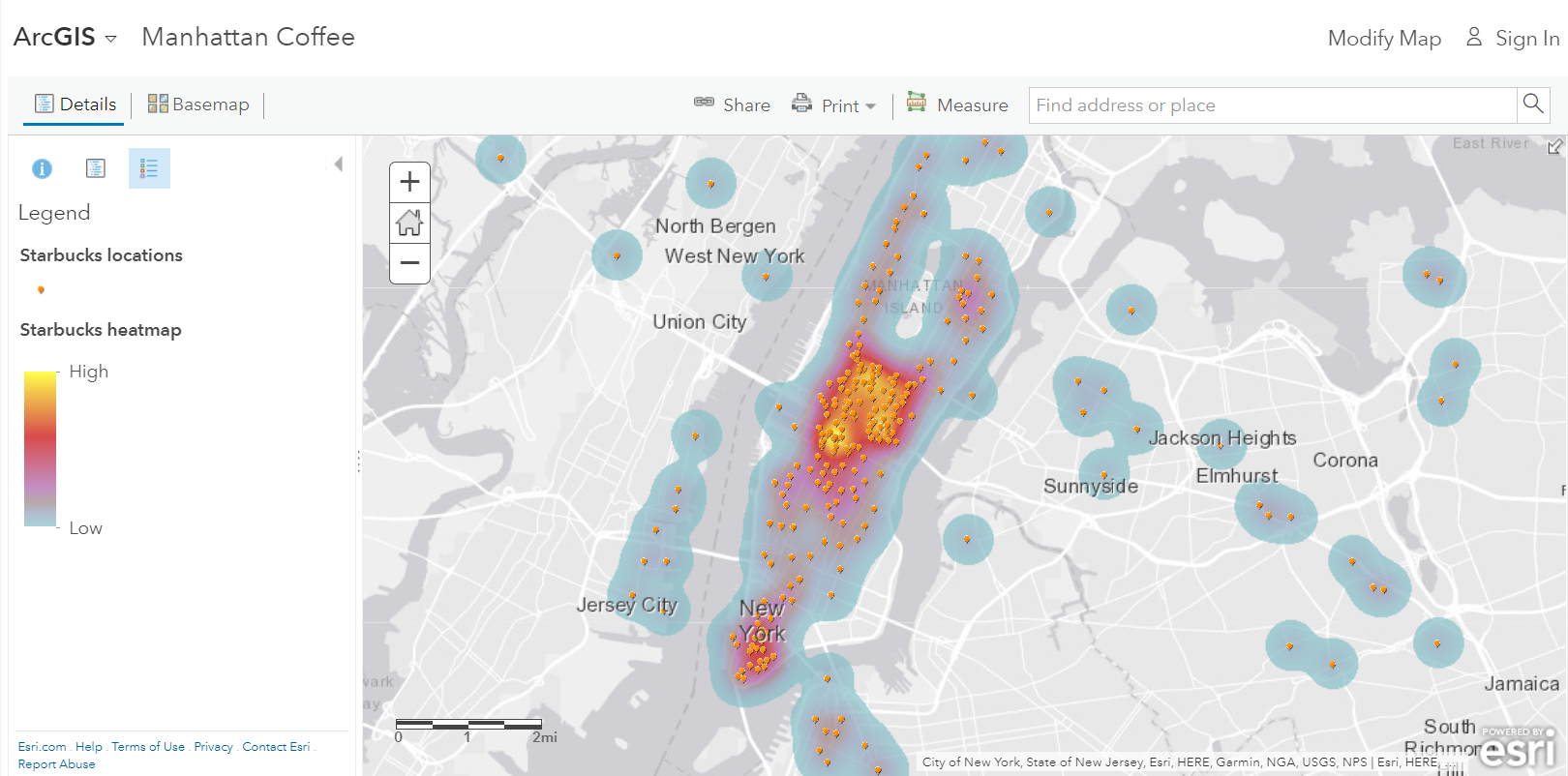1568x776 pixels.
Task: Focus the Find address or place field
Action: tap(1272, 104)
